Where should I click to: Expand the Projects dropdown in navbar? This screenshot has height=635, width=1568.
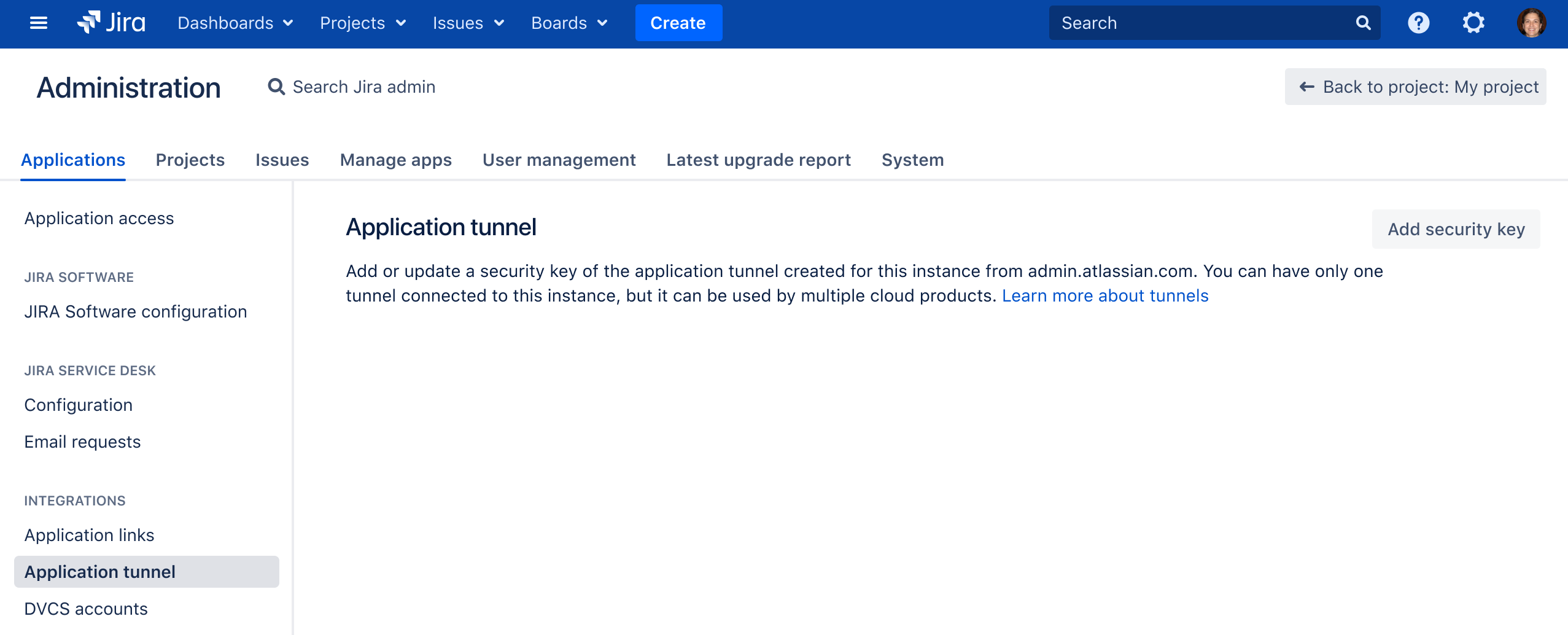pos(363,23)
